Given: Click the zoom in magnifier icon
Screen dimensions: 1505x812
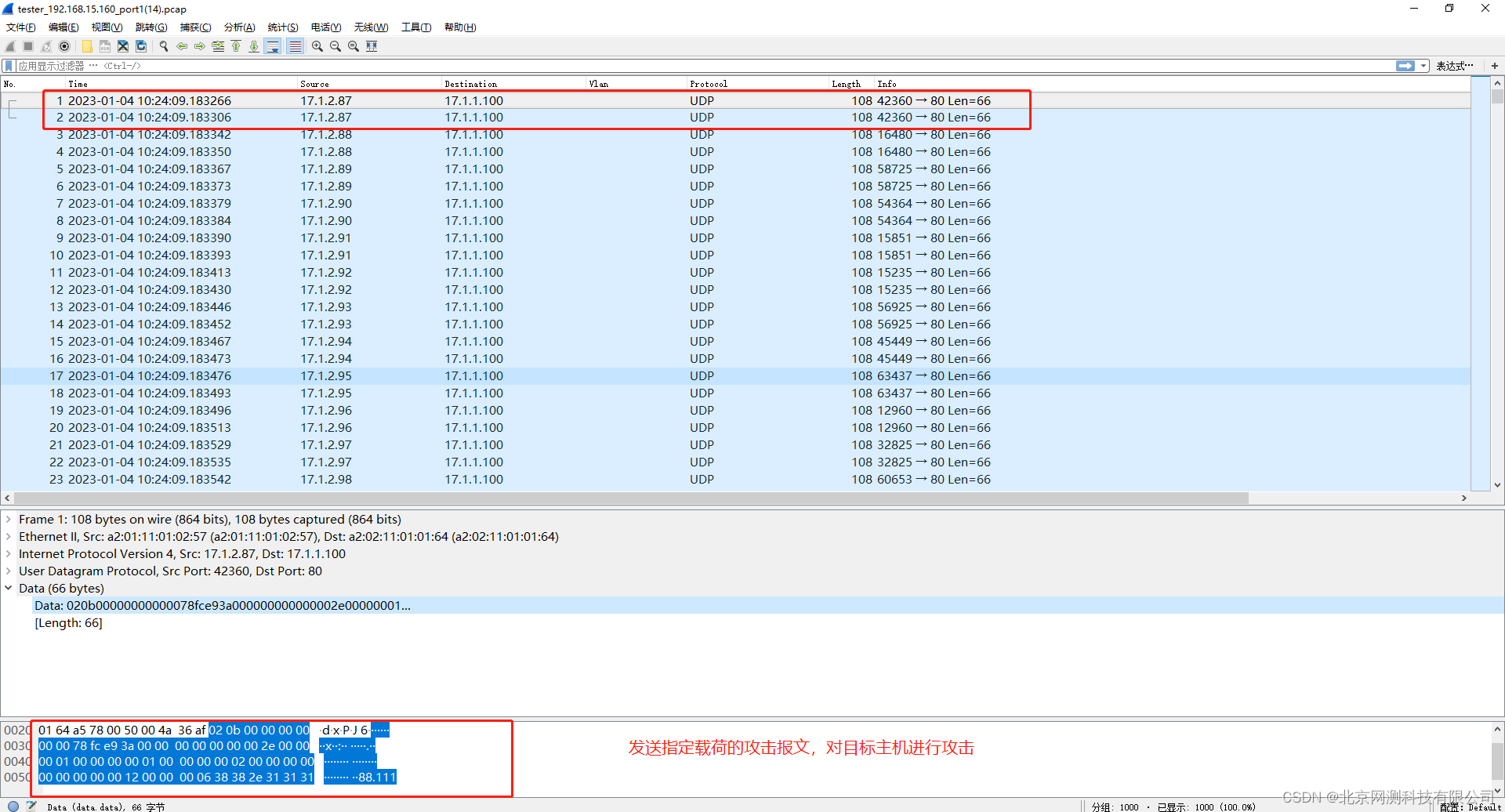Looking at the screenshot, I should coord(317,46).
